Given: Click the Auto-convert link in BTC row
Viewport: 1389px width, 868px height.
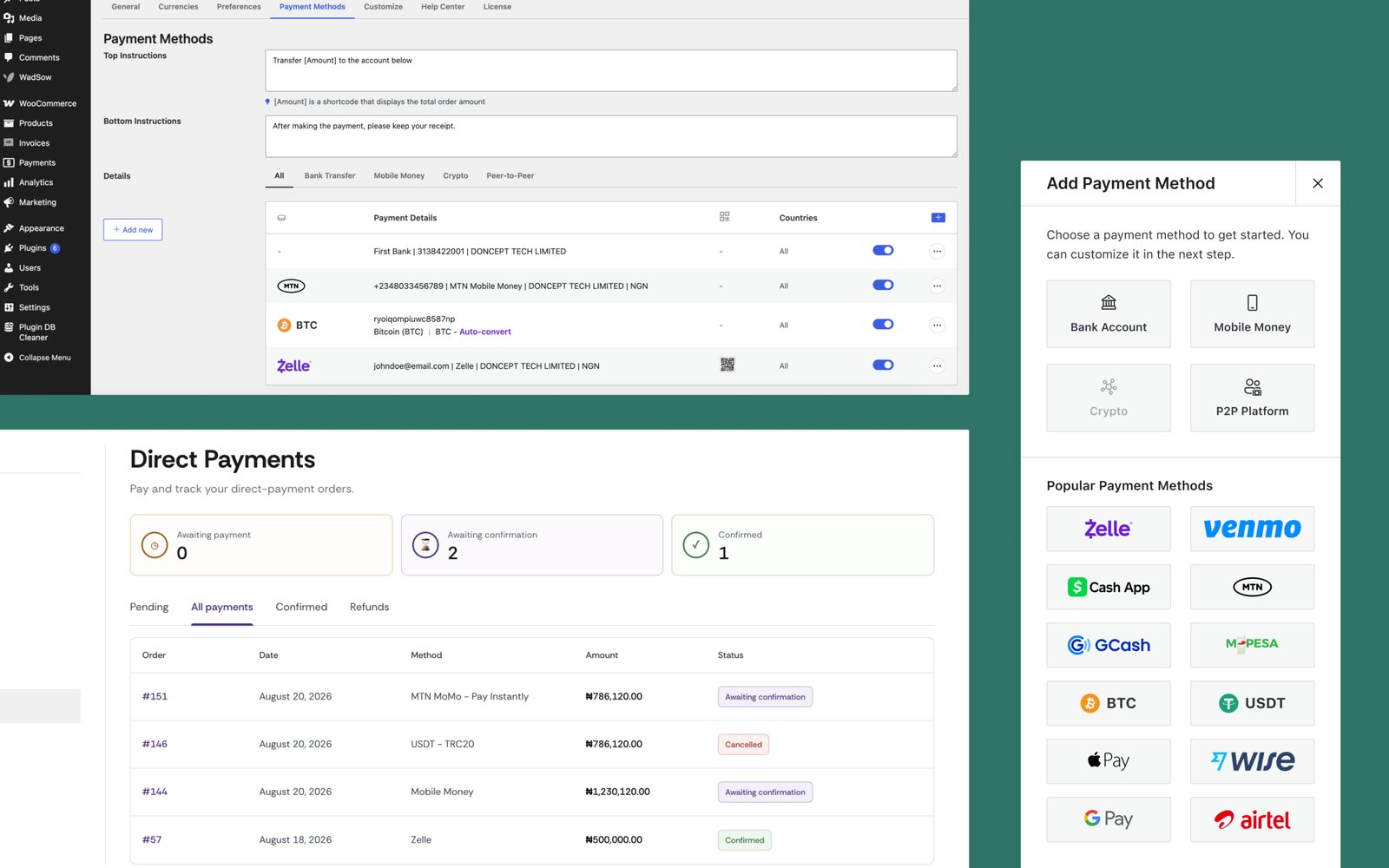Looking at the screenshot, I should pos(485,332).
